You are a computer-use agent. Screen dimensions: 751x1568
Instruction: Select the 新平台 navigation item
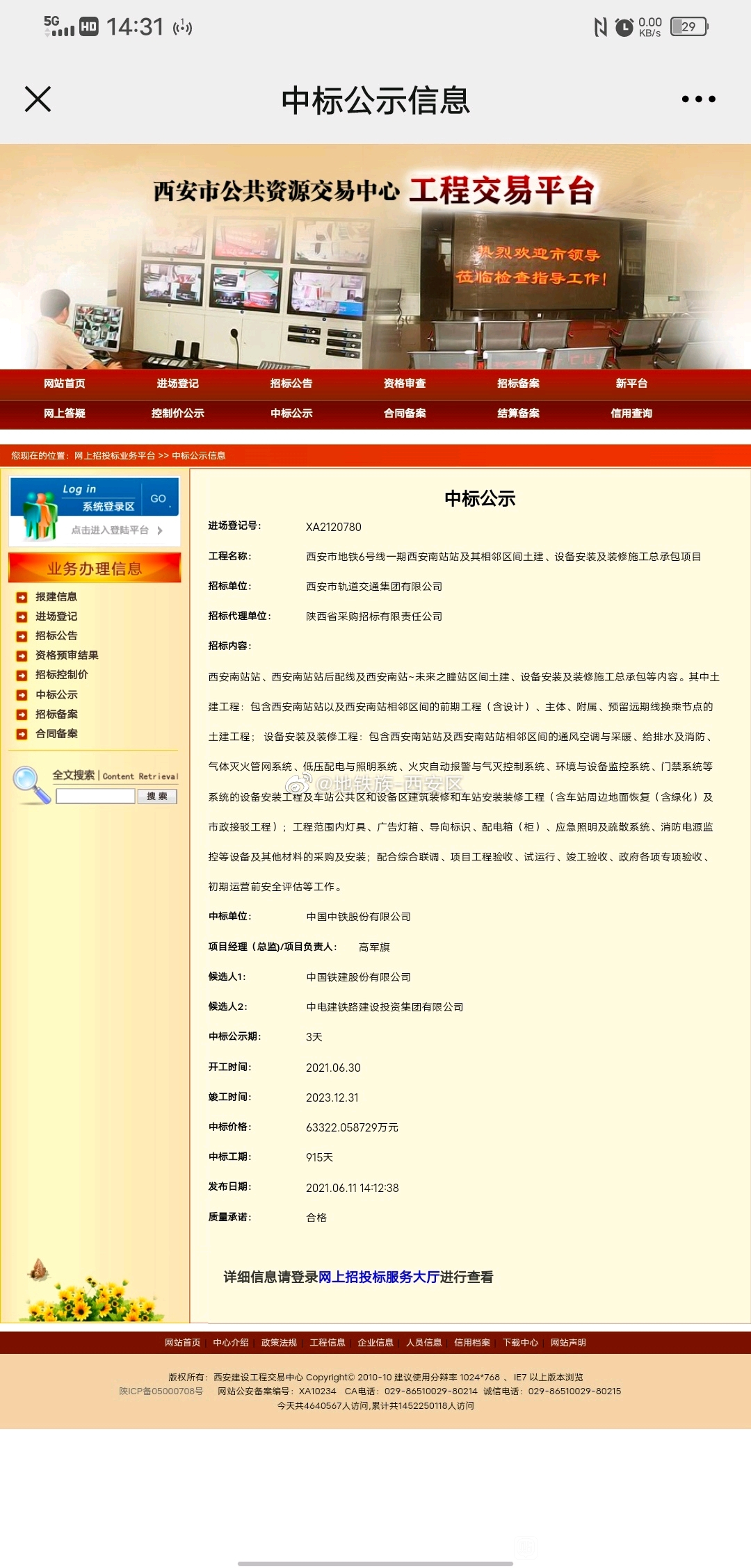(x=631, y=384)
